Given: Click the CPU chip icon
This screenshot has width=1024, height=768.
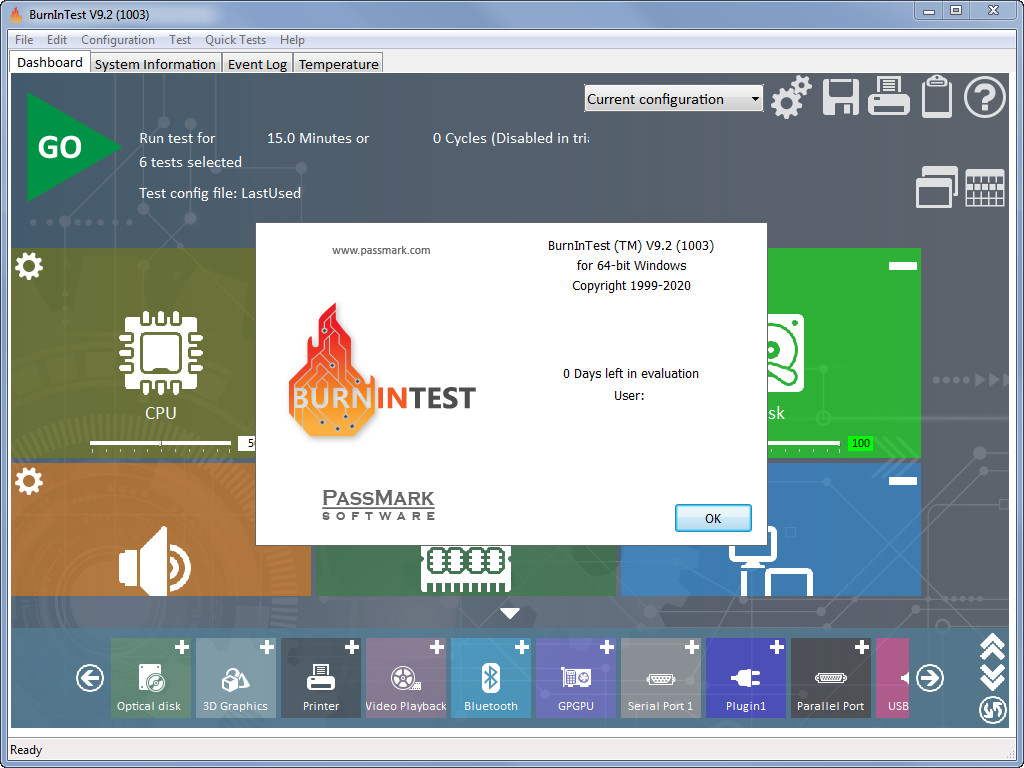Looking at the screenshot, I should click(x=161, y=353).
